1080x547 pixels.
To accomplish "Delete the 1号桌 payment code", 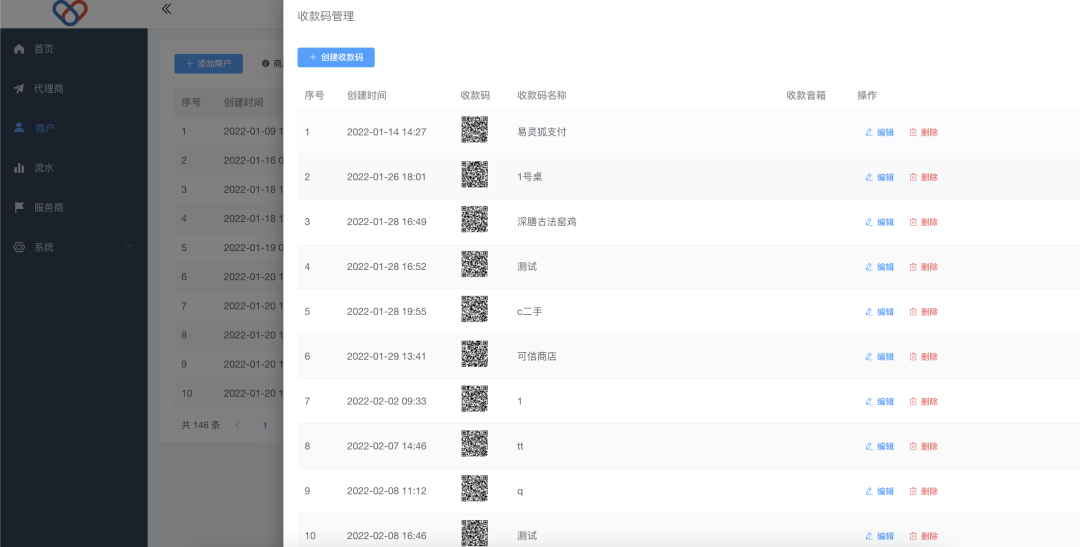I will point(924,177).
